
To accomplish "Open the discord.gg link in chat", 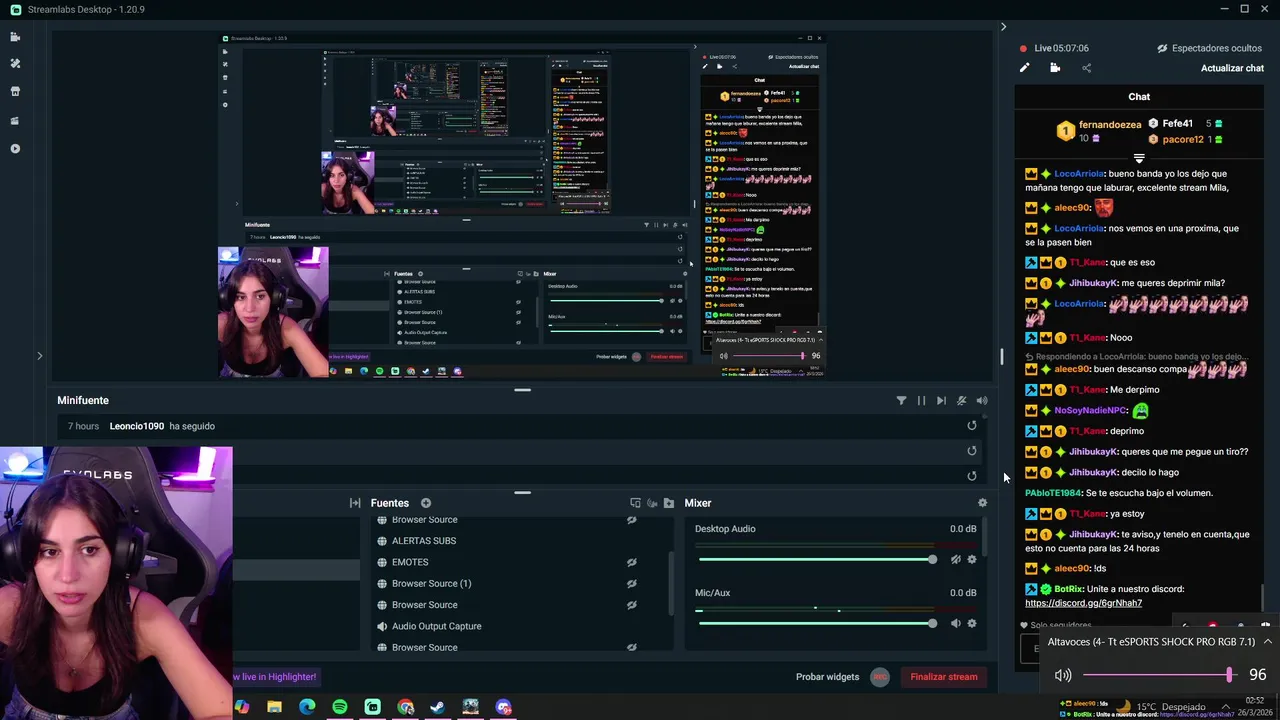I will [x=1083, y=603].
